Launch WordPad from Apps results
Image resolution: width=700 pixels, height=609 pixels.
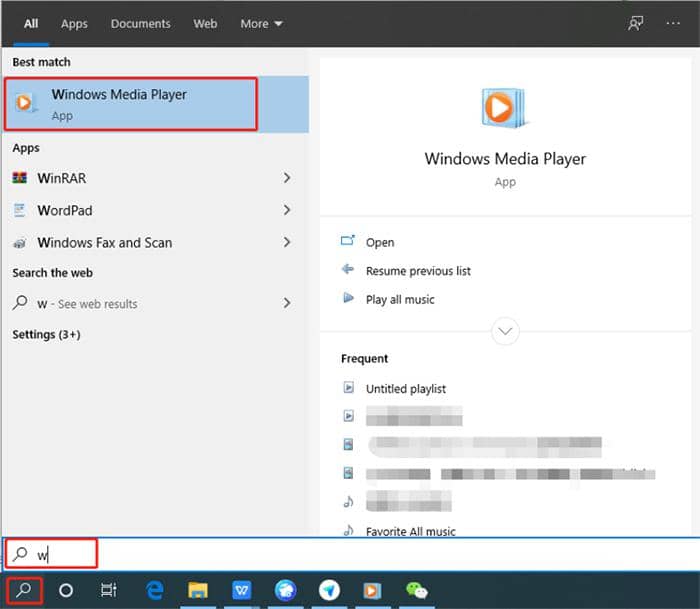click(155, 210)
